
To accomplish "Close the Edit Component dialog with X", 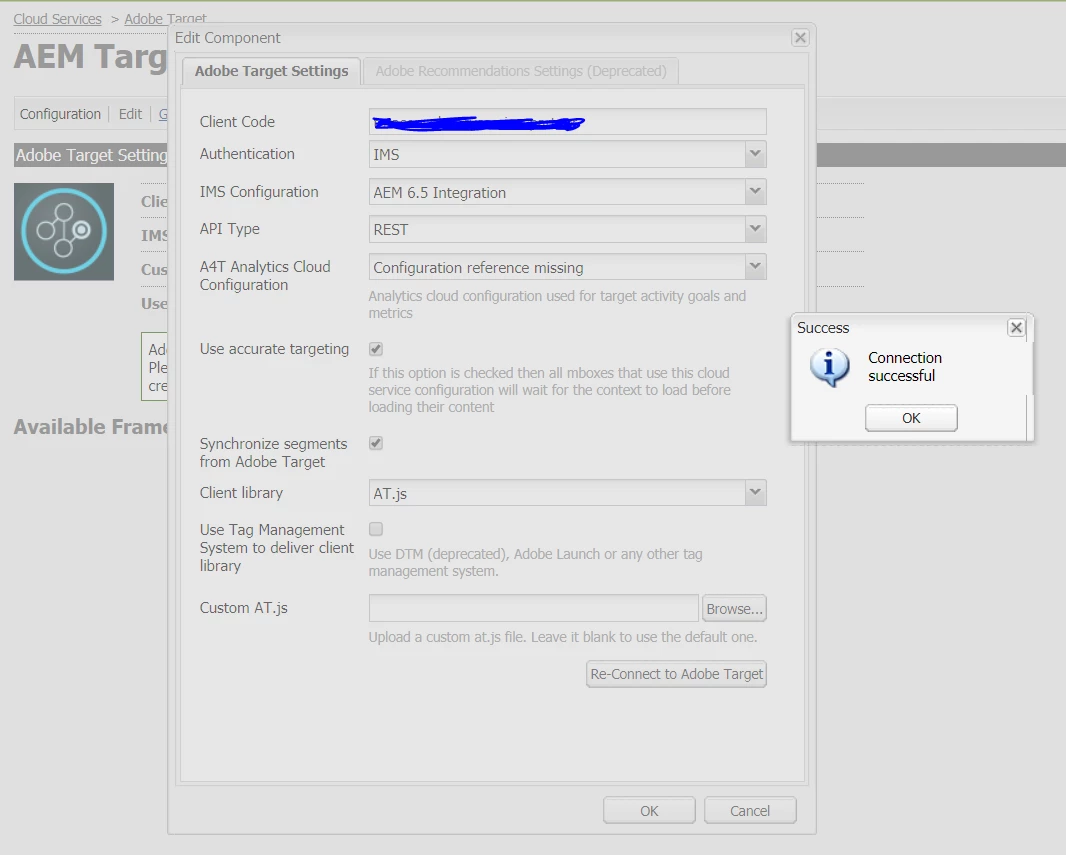I will [x=800, y=37].
